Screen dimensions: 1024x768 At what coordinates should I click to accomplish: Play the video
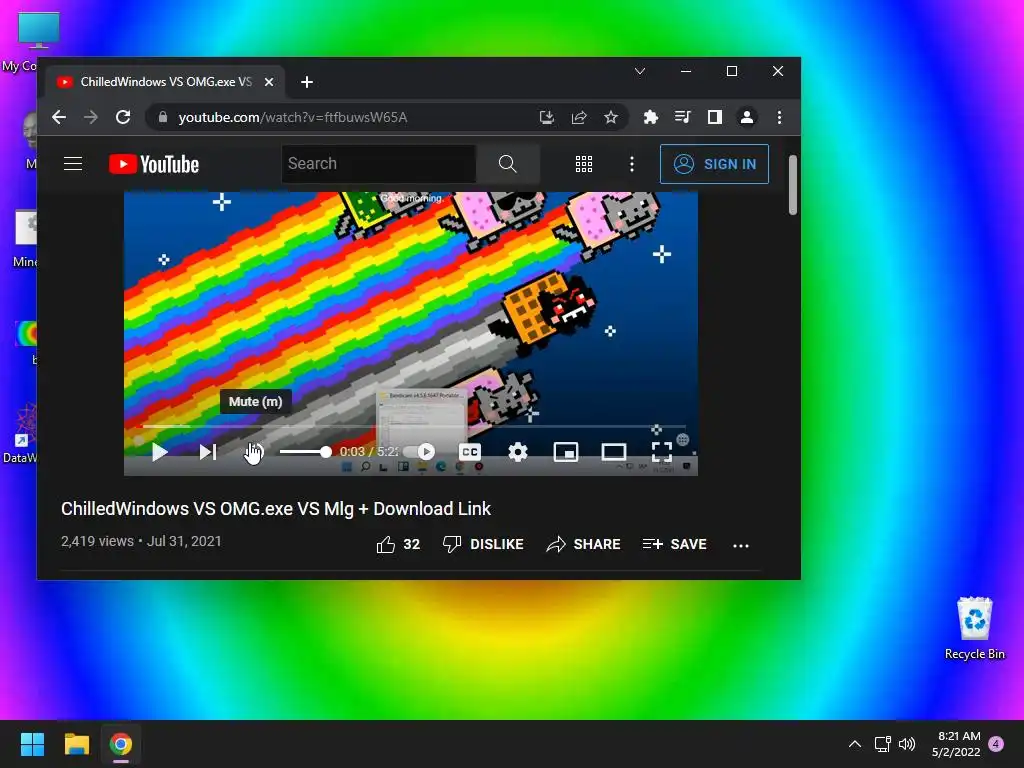coord(159,451)
